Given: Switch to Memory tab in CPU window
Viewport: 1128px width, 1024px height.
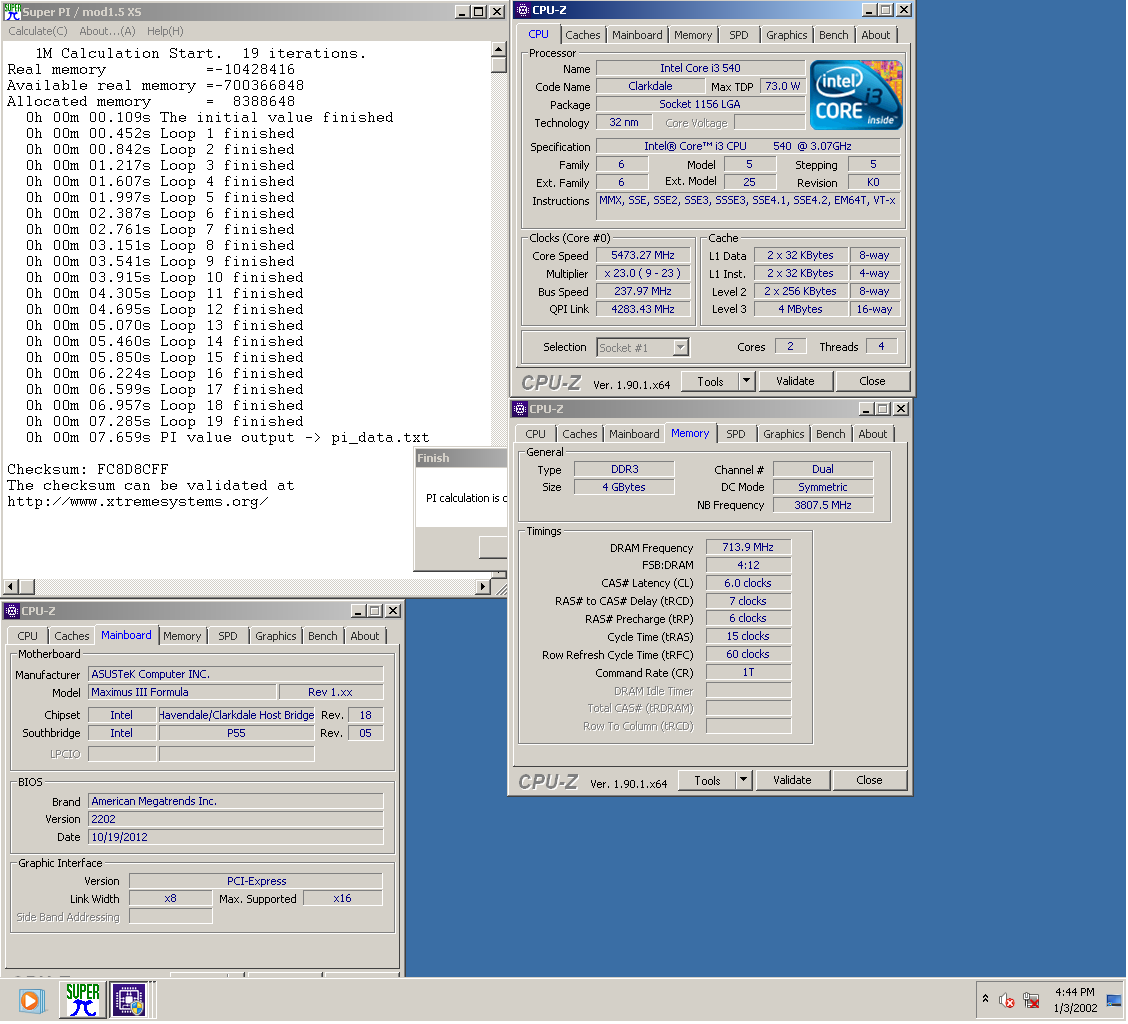Looking at the screenshot, I should (x=693, y=35).
